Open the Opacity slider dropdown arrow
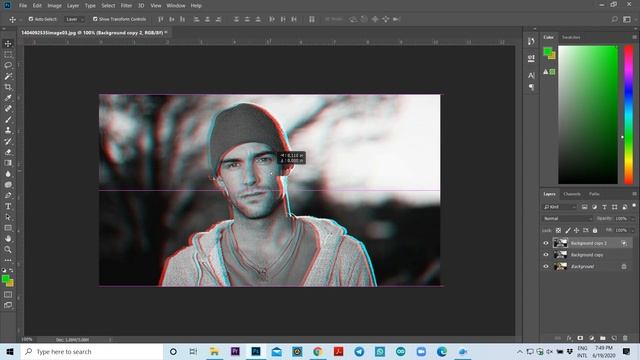Screen dimensions: 640x360 pos(632,219)
